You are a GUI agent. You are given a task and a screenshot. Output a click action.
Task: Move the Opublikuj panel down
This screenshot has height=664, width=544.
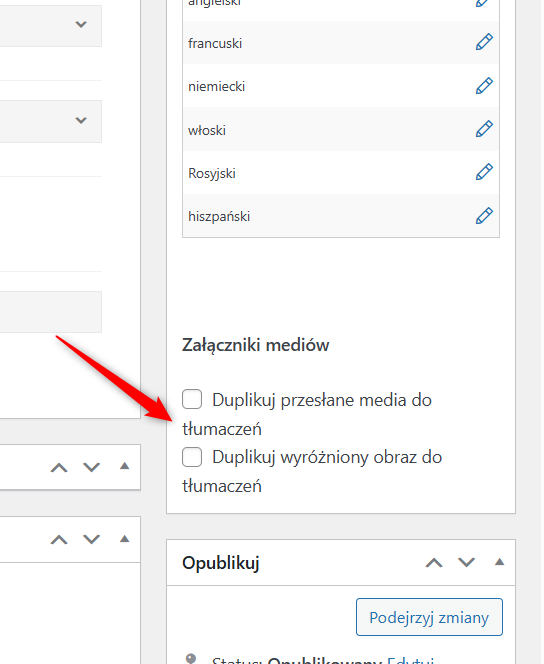coord(467,563)
